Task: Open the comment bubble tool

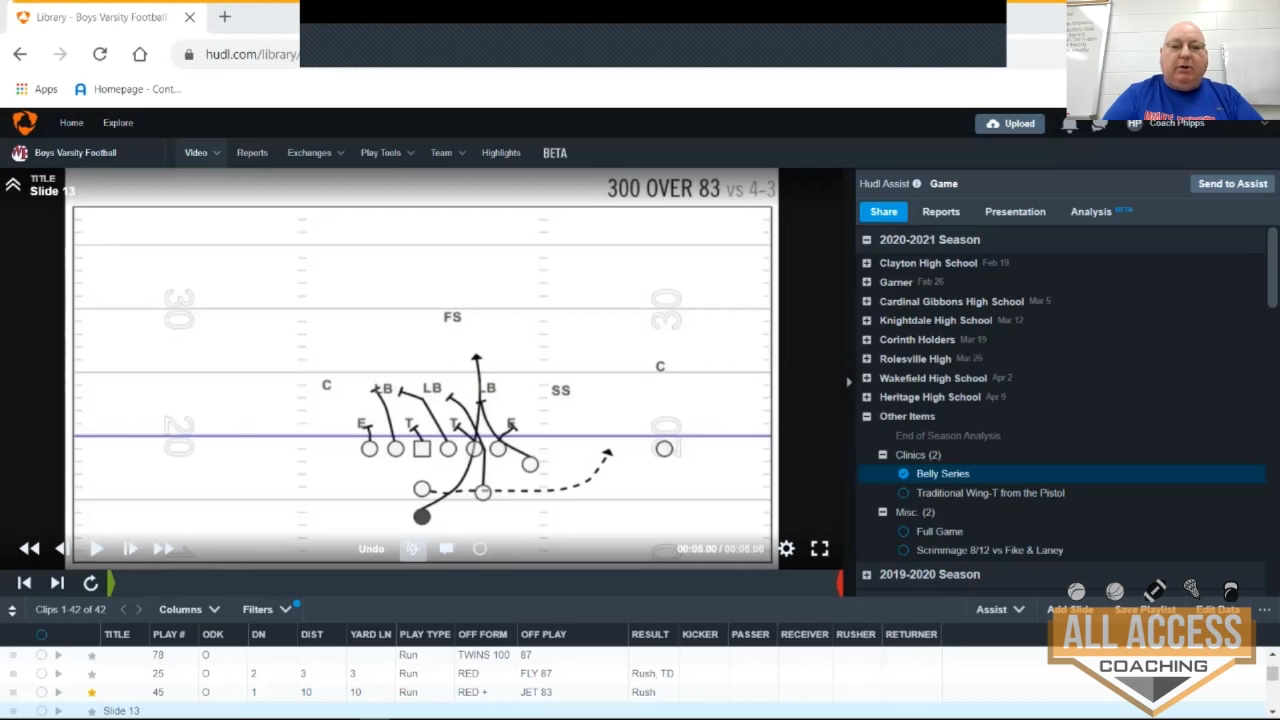Action: [446, 548]
